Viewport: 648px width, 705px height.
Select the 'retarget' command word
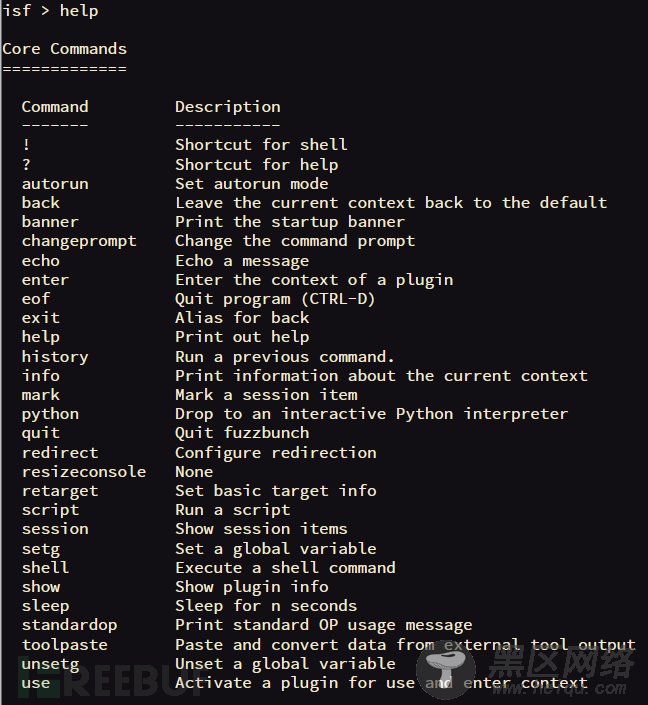[x=60, y=491]
